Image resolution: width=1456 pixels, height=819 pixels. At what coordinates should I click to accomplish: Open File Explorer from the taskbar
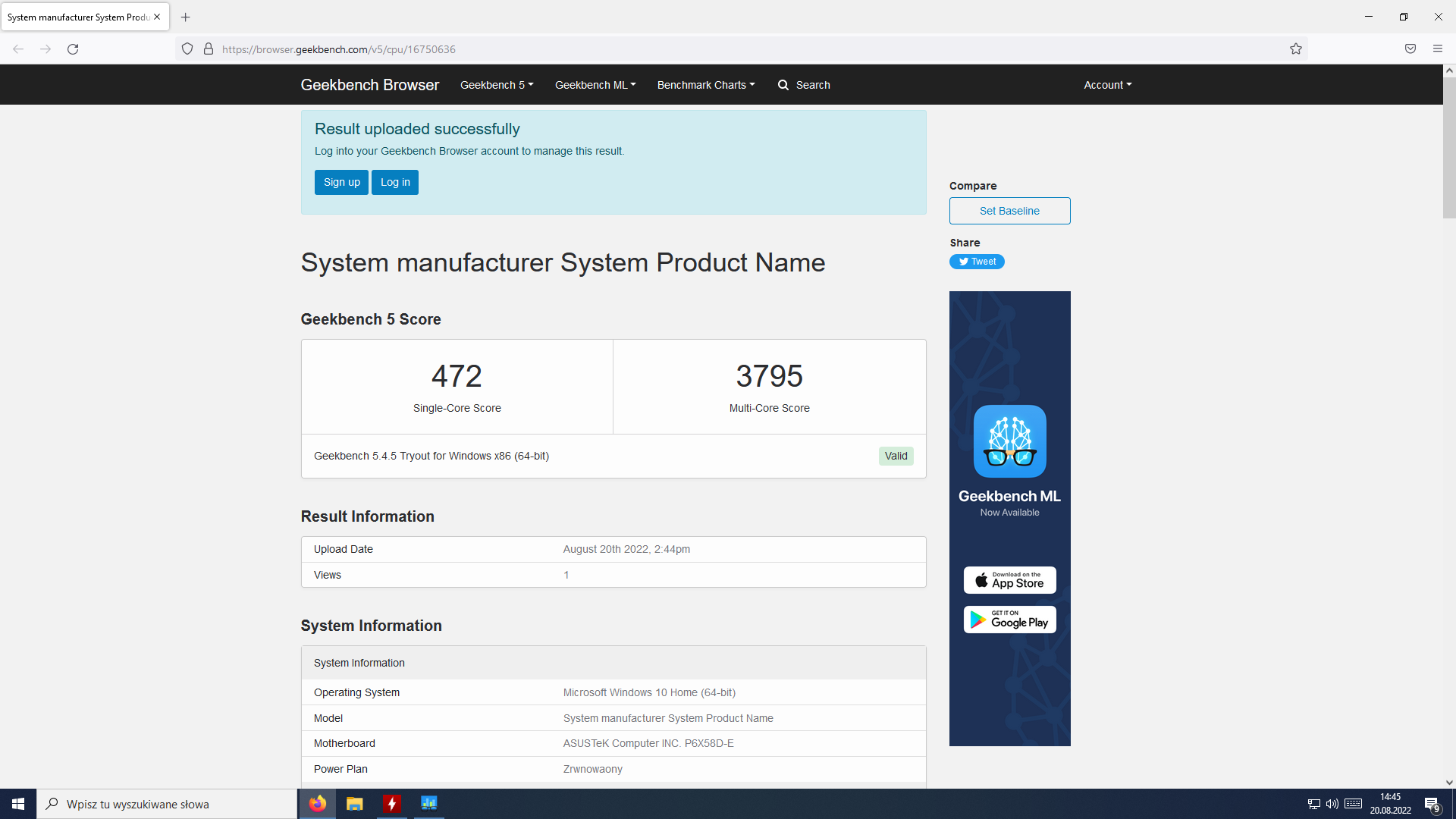point(355,804)
